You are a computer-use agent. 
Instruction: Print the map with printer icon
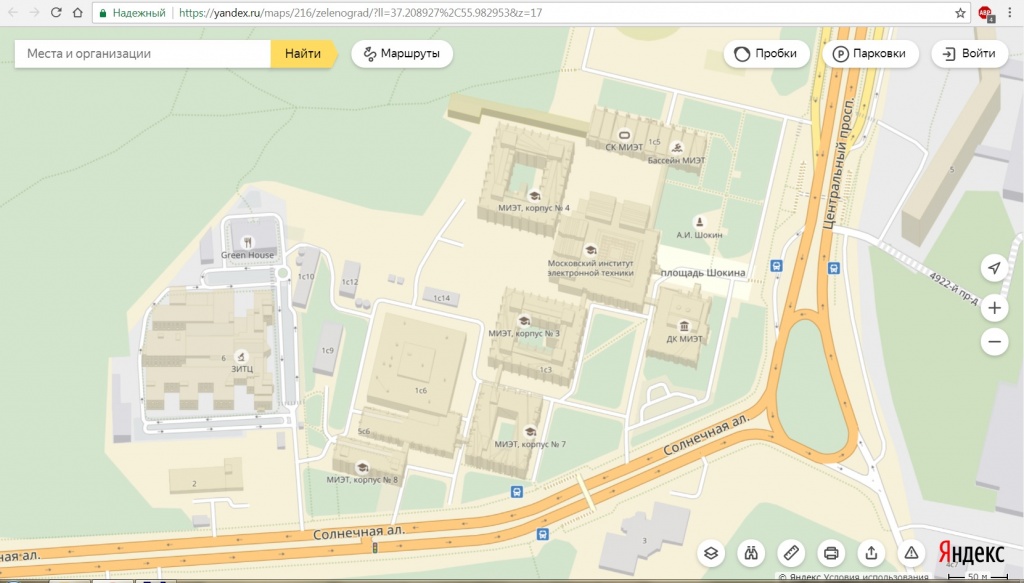tap(831, 553)
